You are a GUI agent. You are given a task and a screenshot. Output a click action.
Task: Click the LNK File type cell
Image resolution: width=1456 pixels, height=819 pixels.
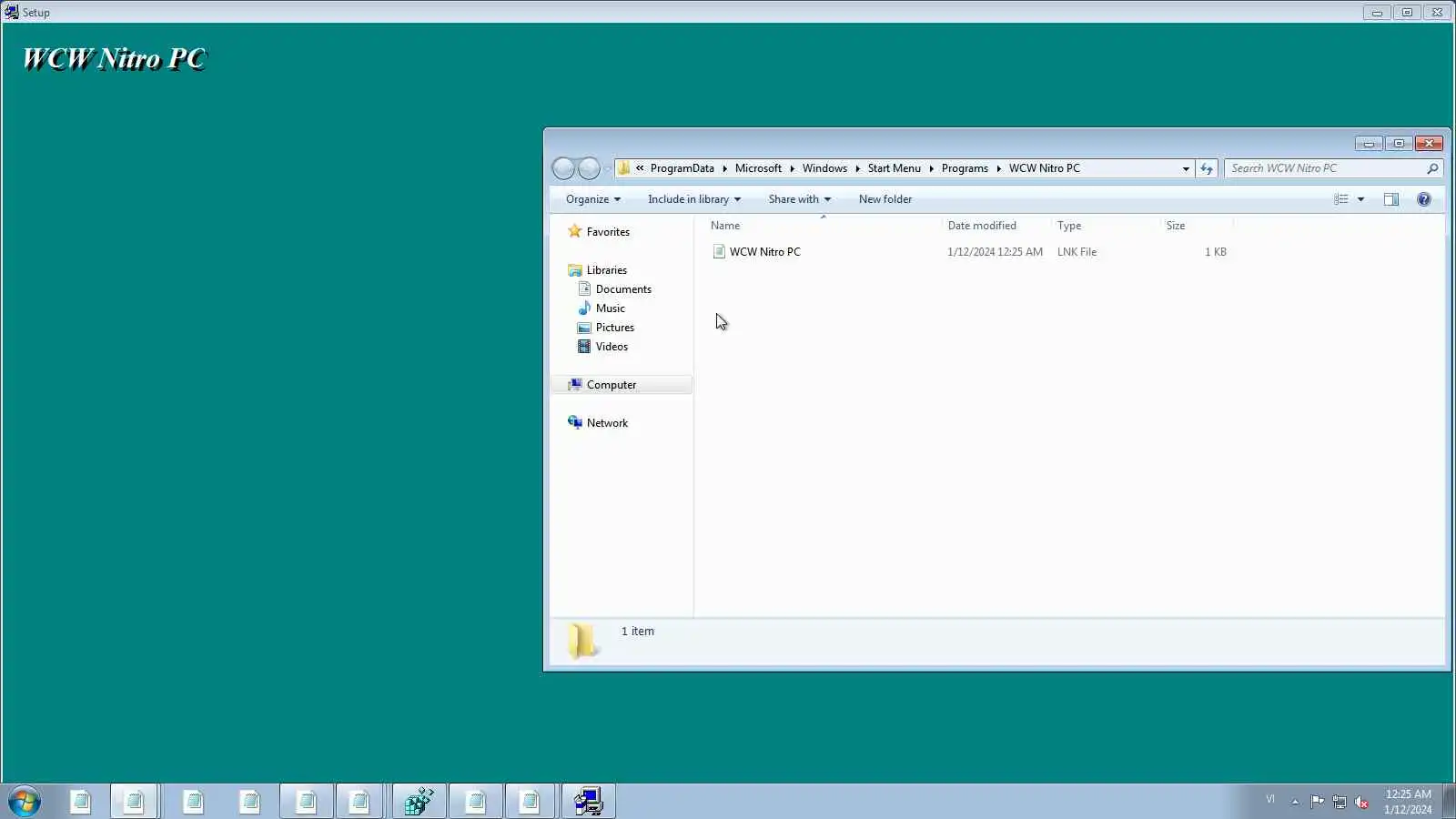tap(1077, 252)
